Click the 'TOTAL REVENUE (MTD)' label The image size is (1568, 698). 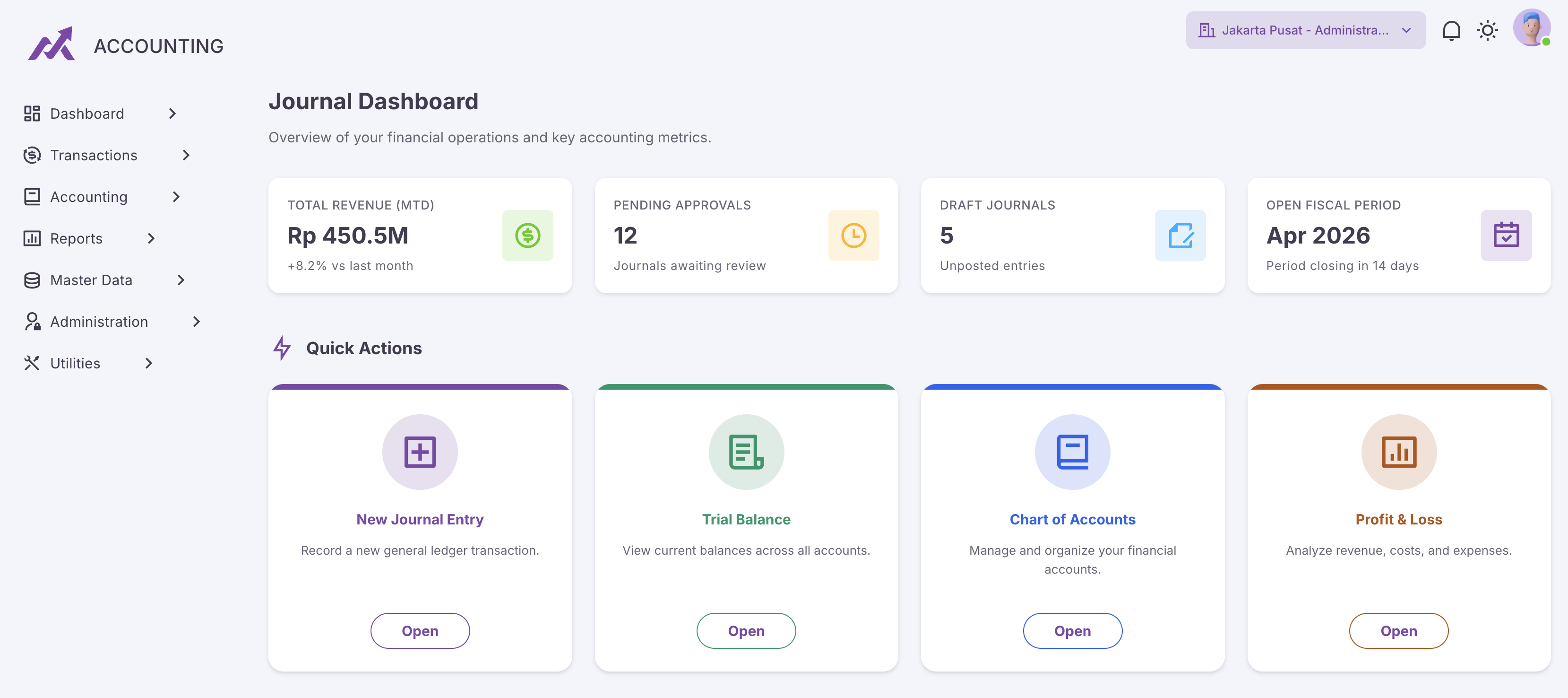(361, 205)
